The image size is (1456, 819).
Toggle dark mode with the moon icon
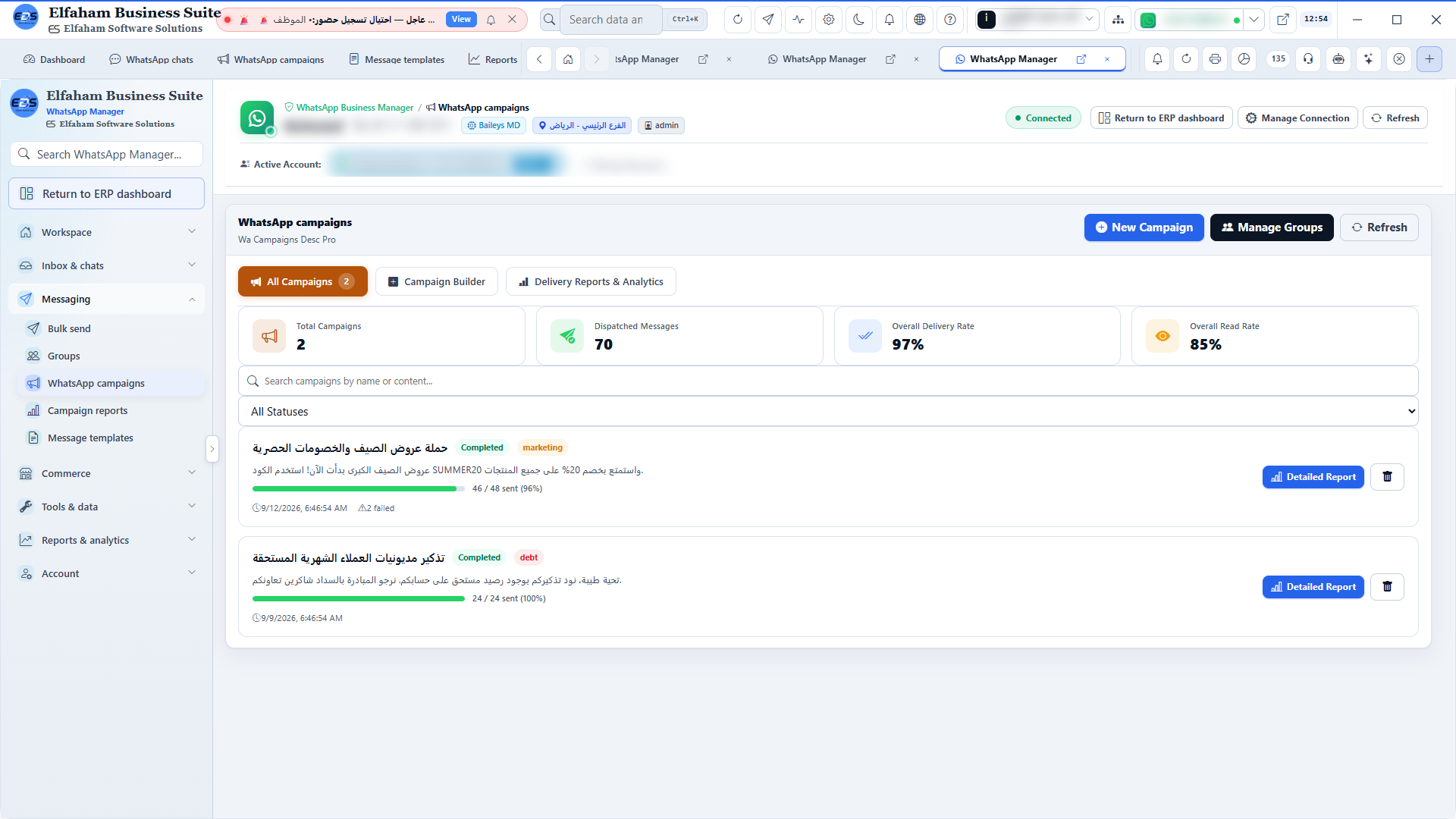[x=858, y=20]
